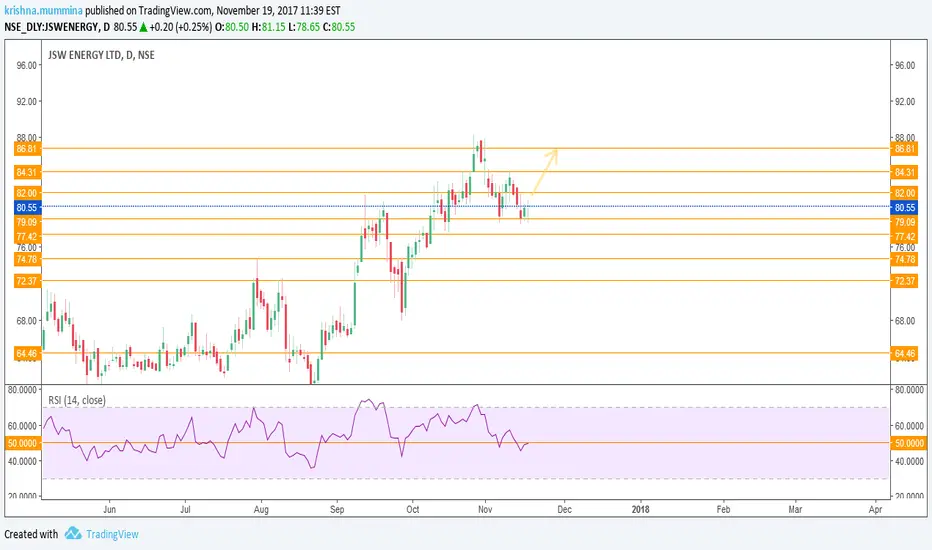Click the H:81.15 high price value
932x550 pixels.
269,27
